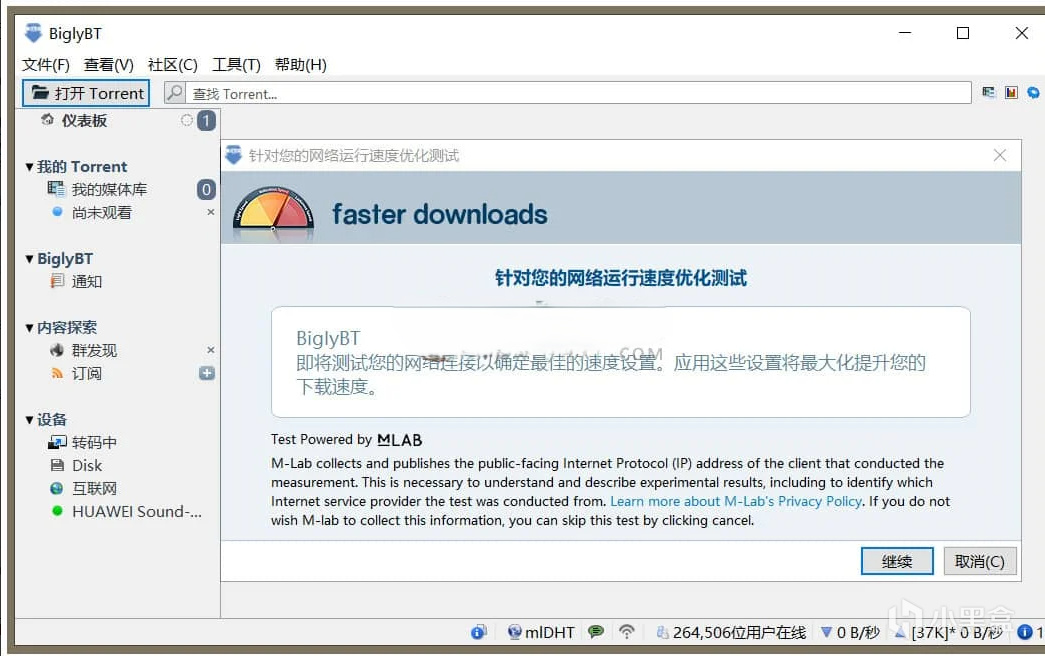Click the 我的媒体库 library icon

(x=55, y=189)
